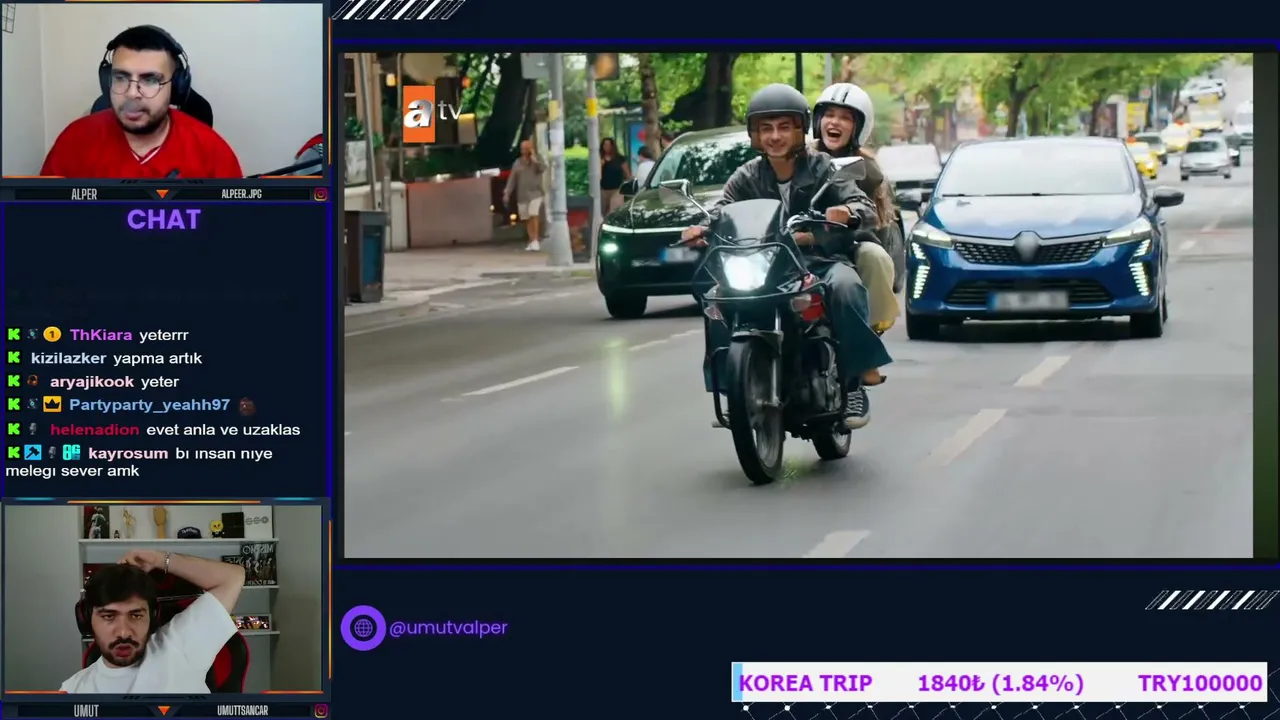The width and height of the screenshot is (1280, 720).
Task: Click the Kick logo beside aryajikook
Action: click(x=14, y=382)
